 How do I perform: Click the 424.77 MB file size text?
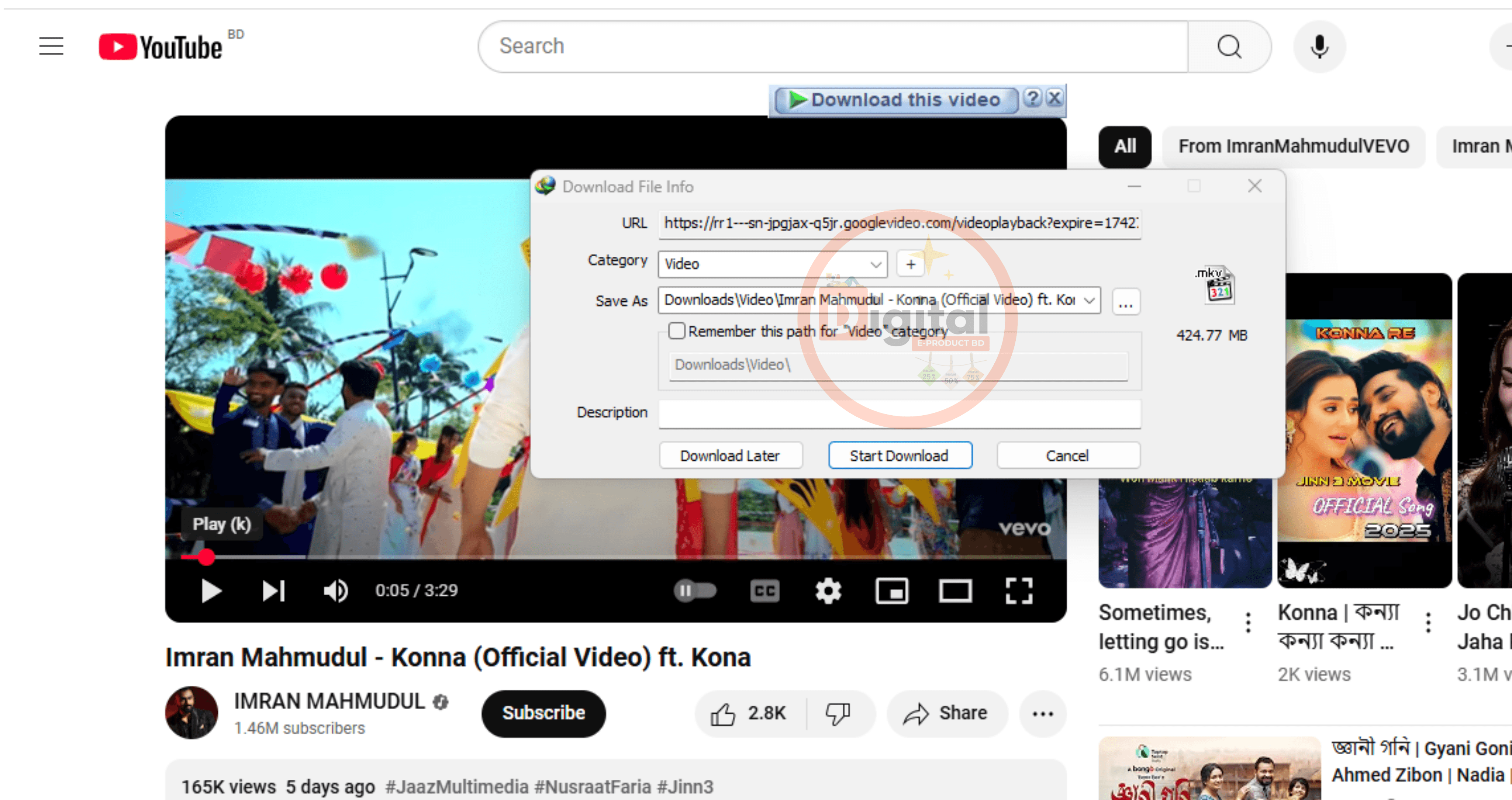pyautogui.click(x=1211, y=335)
